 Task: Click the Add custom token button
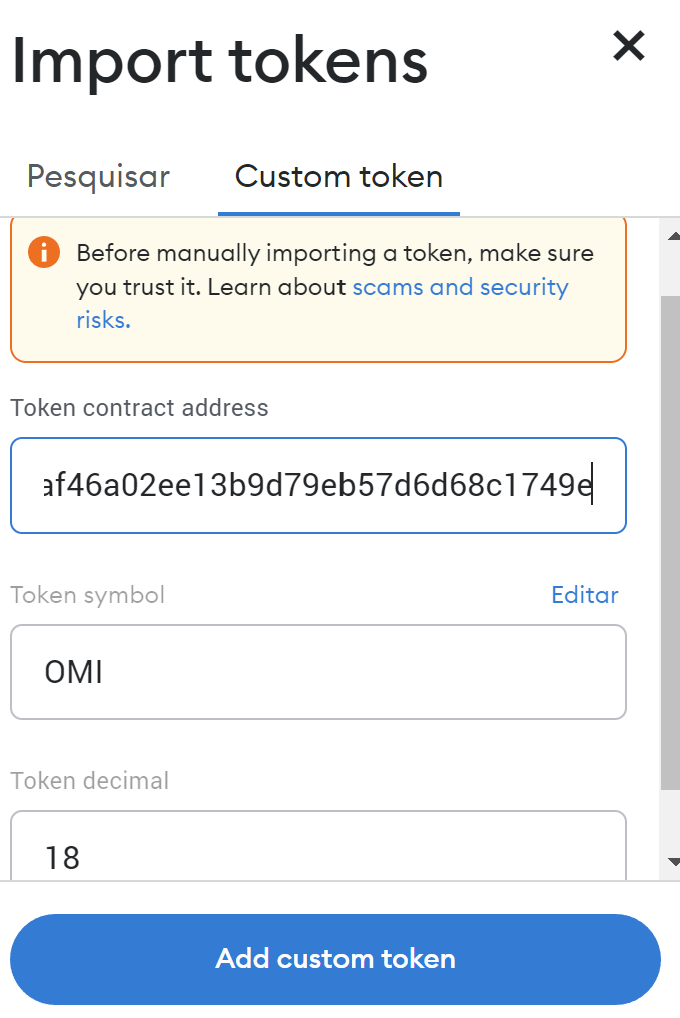pyautogui.click(x=335, y=959)
